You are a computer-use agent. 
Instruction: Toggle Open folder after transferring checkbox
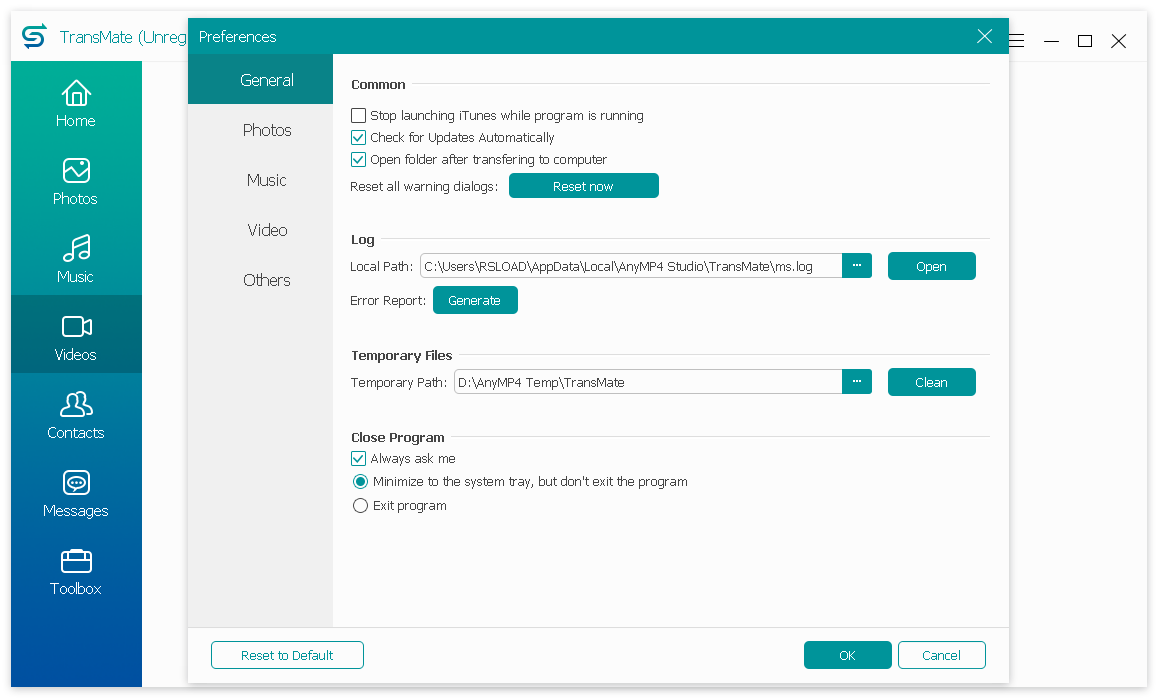click(x=358, y=160)
